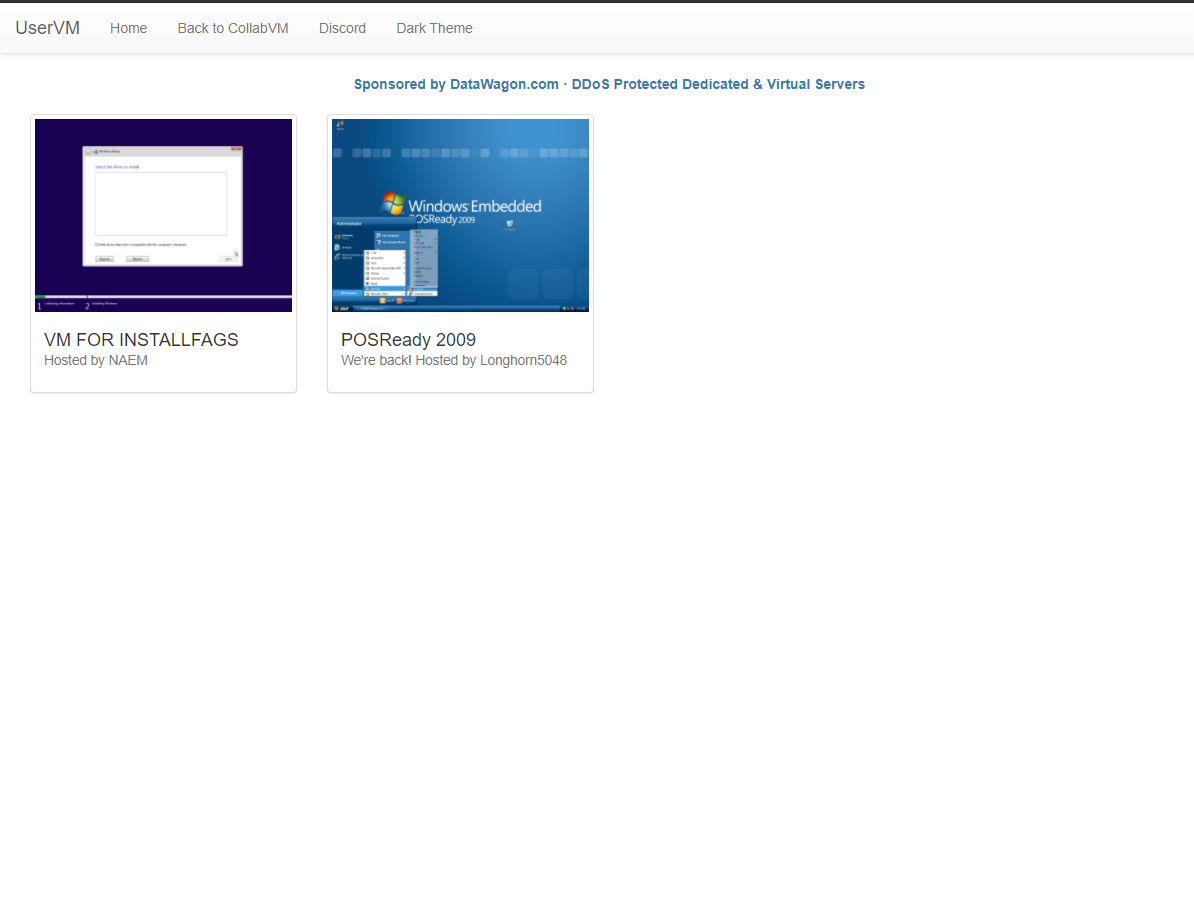
Task: Click the red Shut Down icon in preview
Action: point(400,299)
